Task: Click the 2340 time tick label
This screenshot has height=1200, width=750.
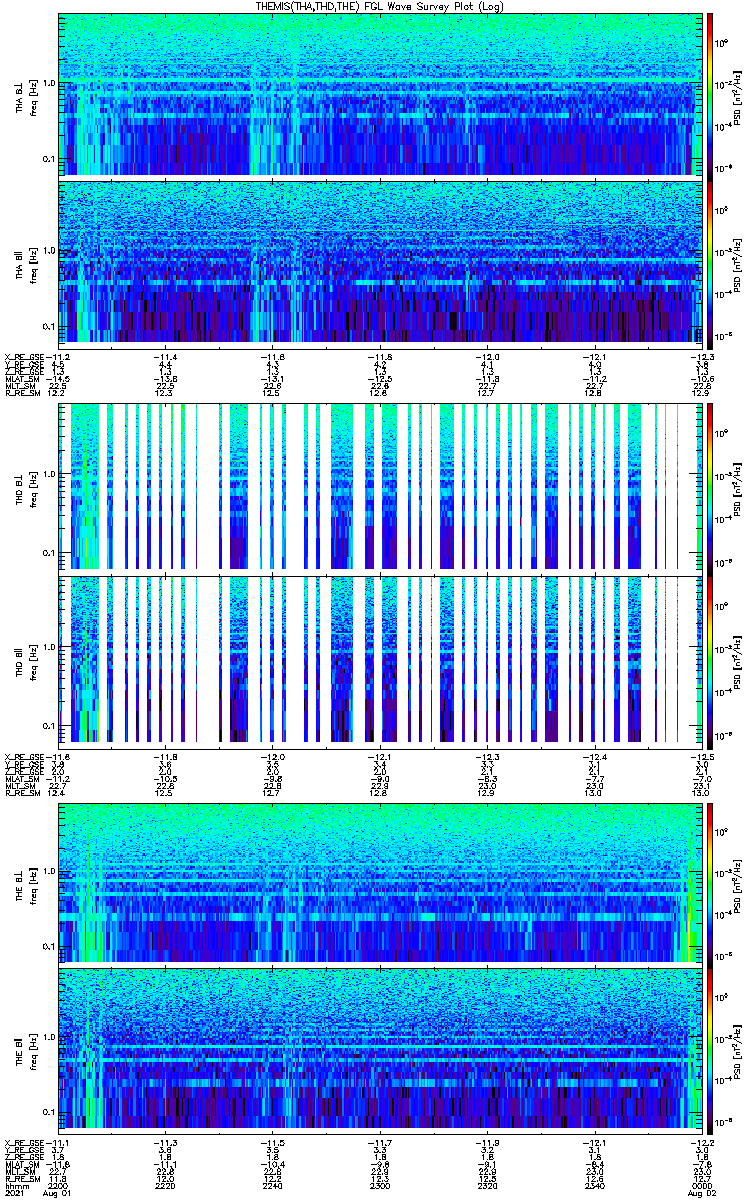Action: click(594, 1187)
